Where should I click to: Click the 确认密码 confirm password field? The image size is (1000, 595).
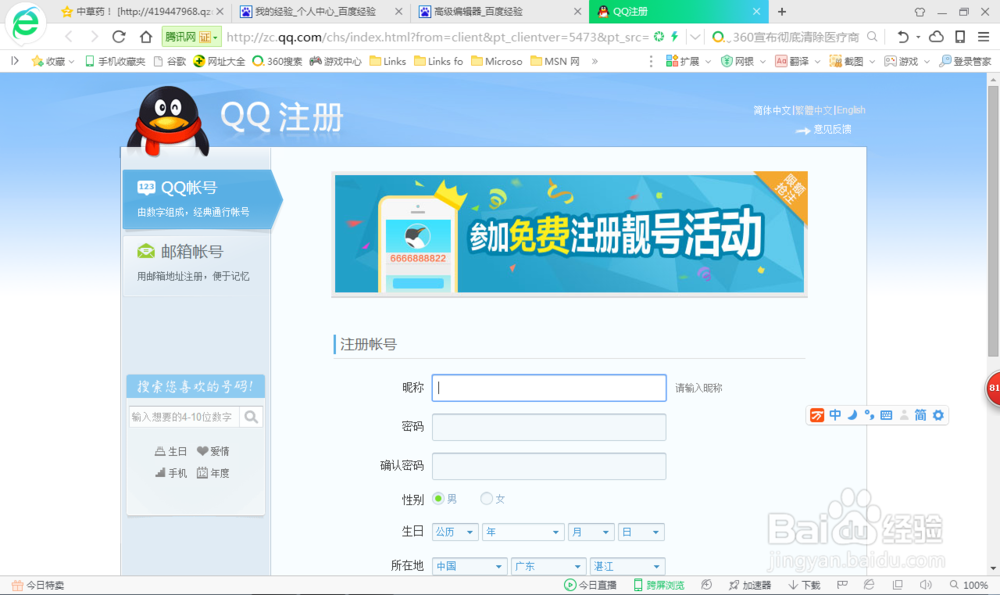click(549, 466)
